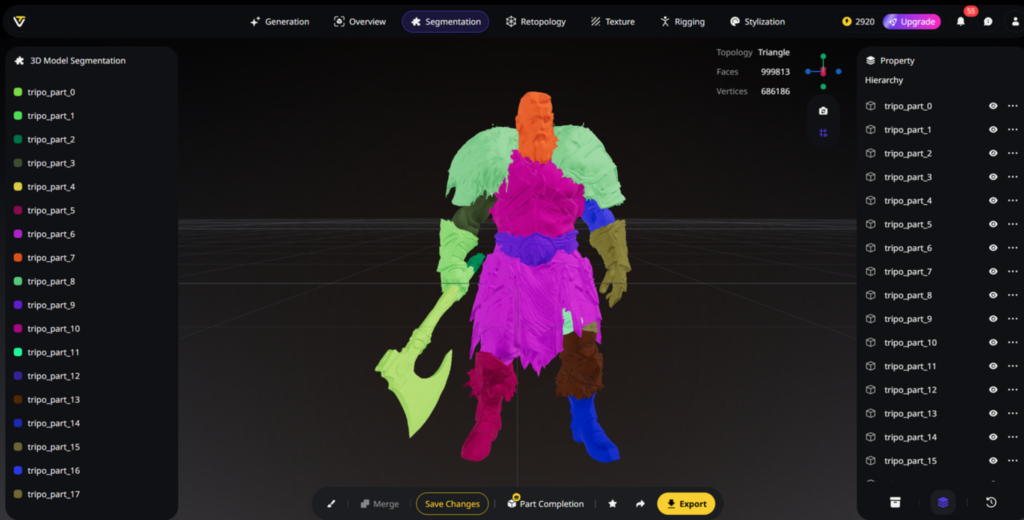Viewport: 1024px width, 520px height.
Task: Open the archive box icon
Action: (x=895, y=502)
